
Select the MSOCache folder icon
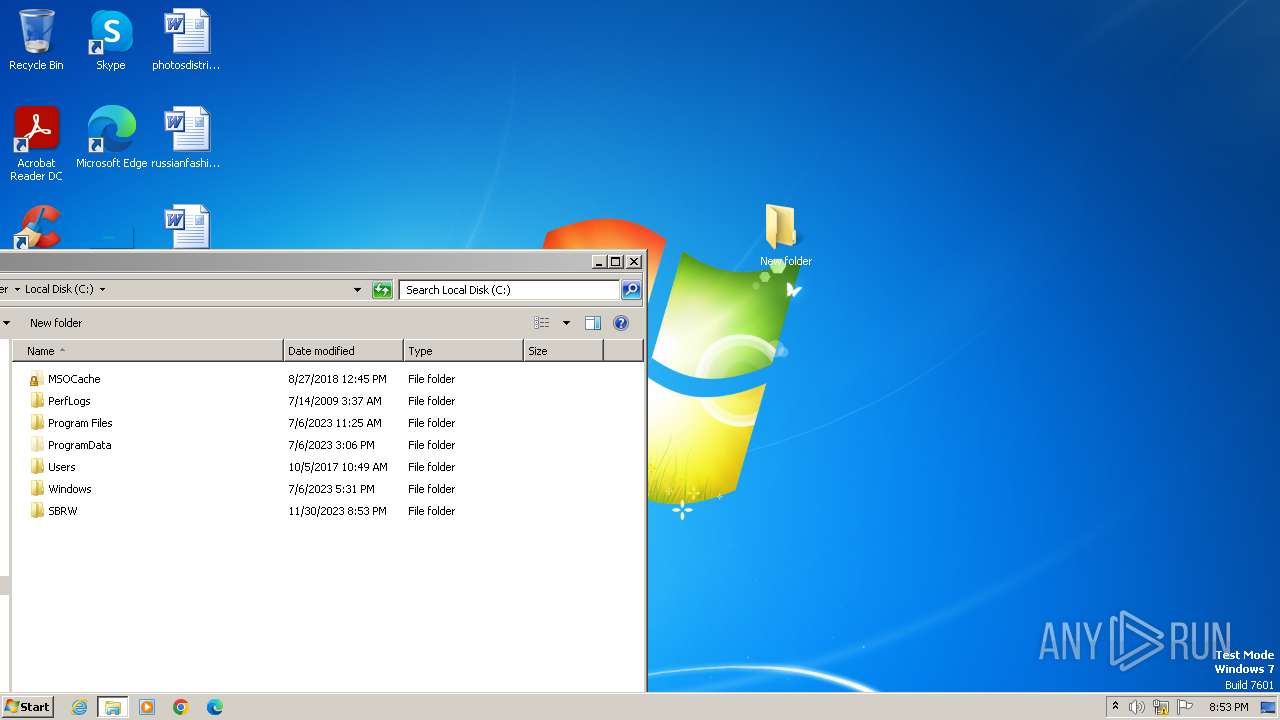(x=37, y=379)
